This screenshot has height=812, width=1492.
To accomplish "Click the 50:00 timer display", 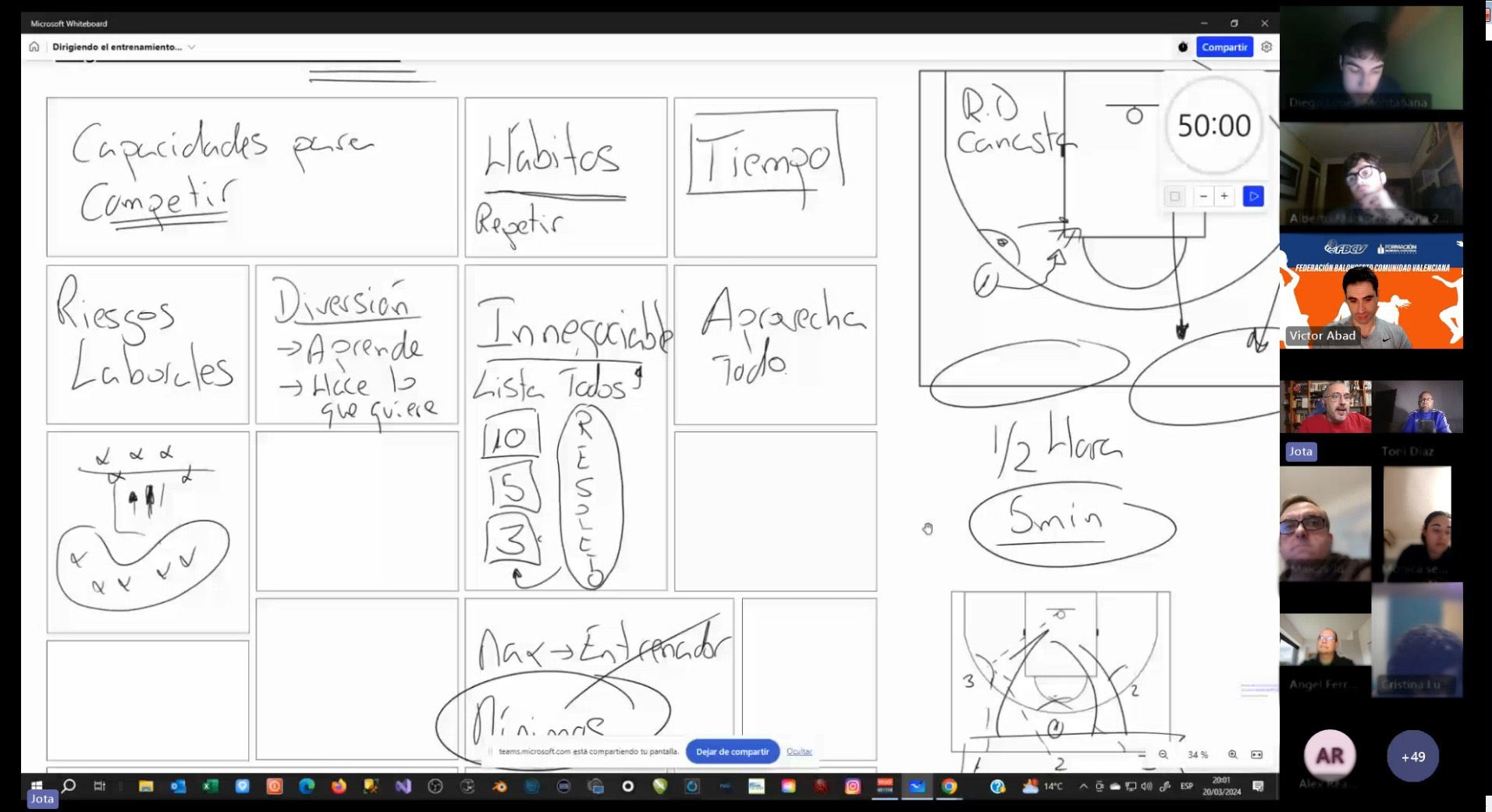I will pyautogui.click(x=1214, y=125).
